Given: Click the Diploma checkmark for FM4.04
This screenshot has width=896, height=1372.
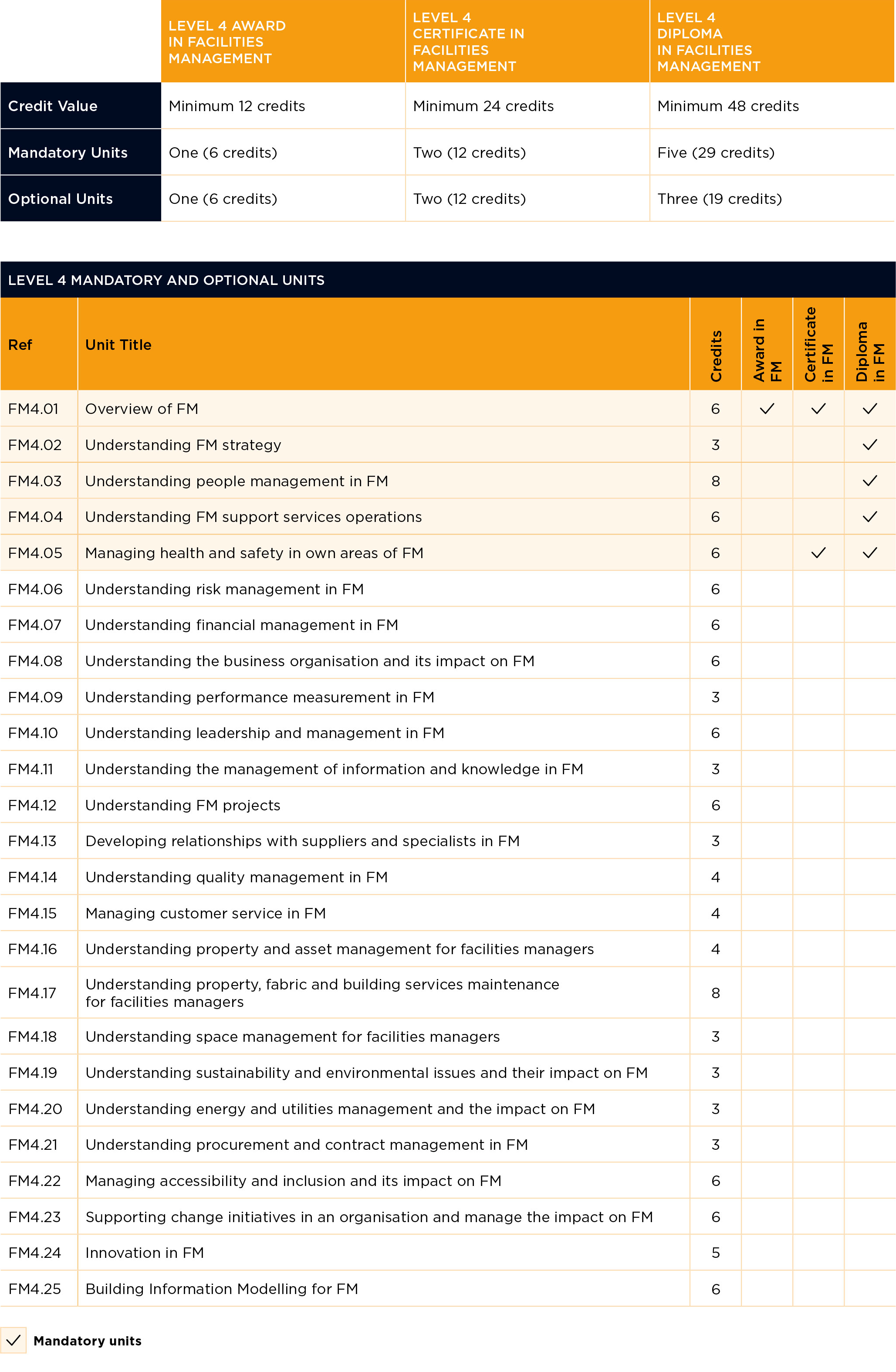Looking at the screenshot, I should [x=869, y=517].
